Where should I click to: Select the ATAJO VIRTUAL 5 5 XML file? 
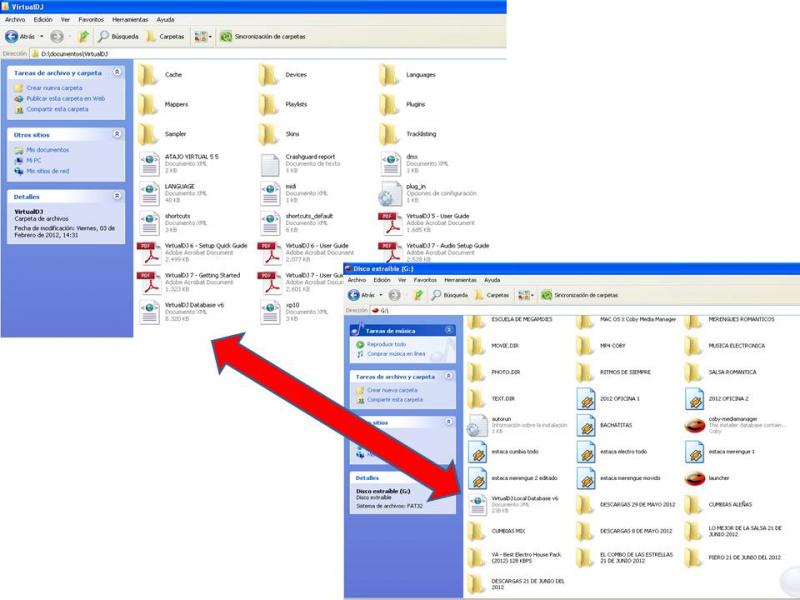point(179,164)
